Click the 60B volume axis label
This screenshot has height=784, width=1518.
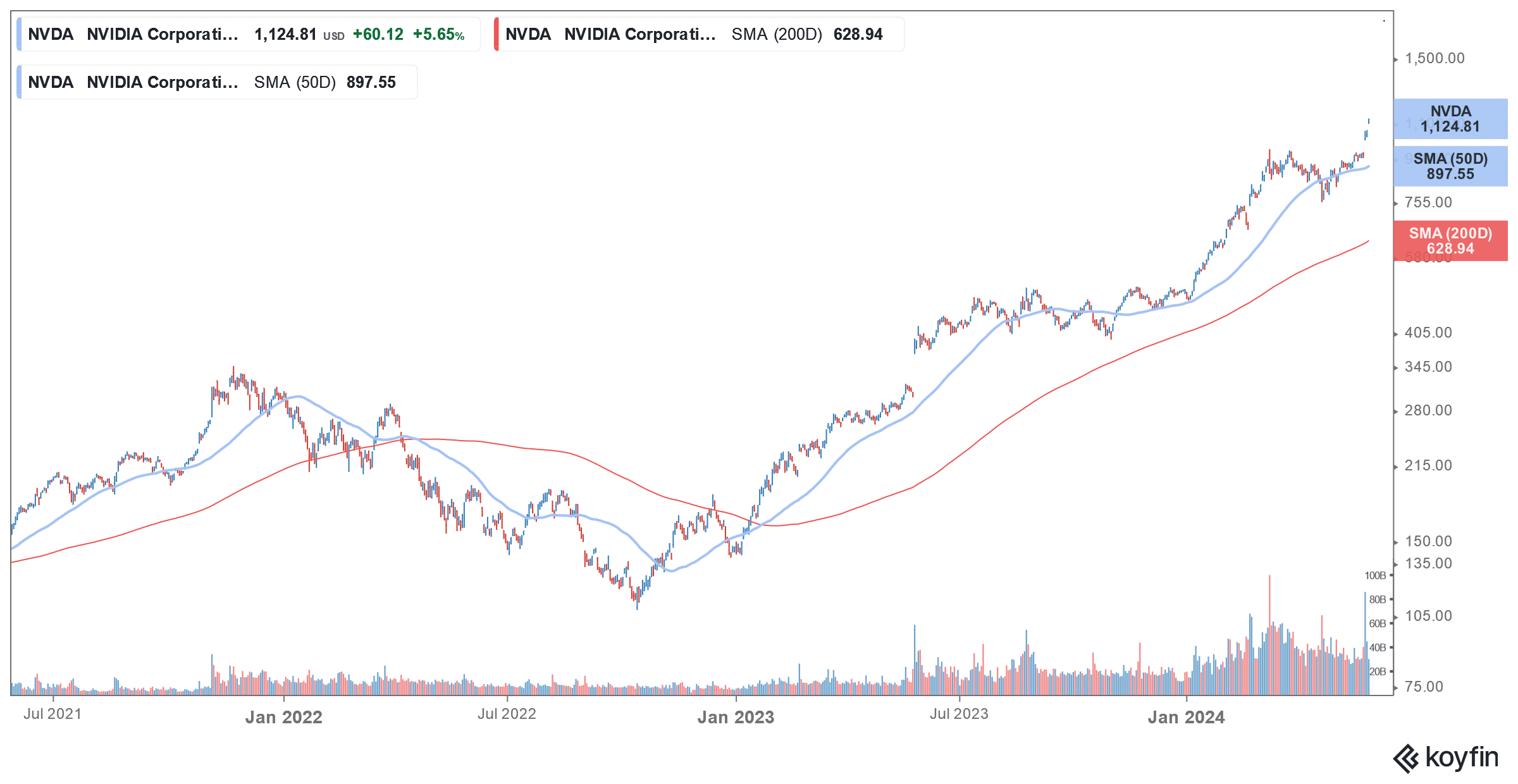coord(1378,623)
